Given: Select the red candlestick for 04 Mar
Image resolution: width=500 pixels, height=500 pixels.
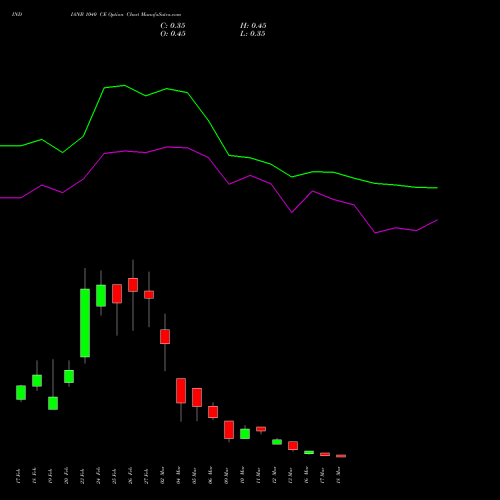Looking at the screenshot, I should tap(181, 391).
